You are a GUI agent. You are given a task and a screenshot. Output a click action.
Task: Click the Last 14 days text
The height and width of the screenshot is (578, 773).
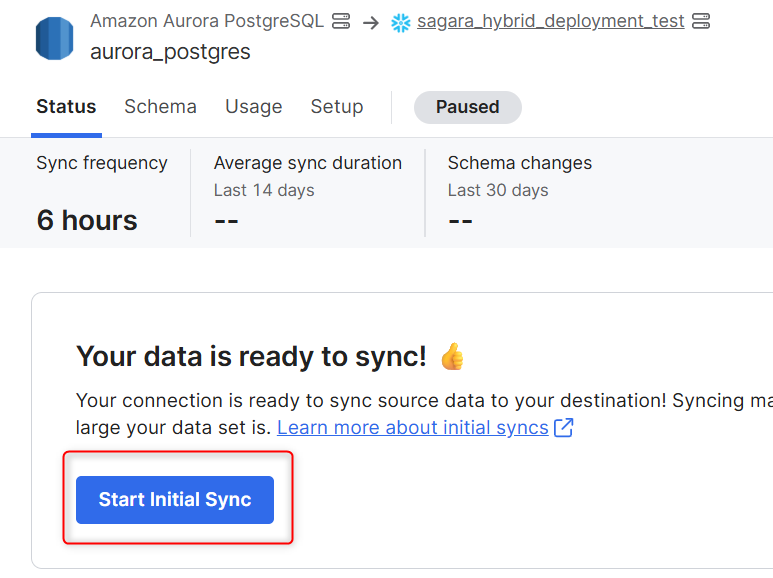coord(264,190)
